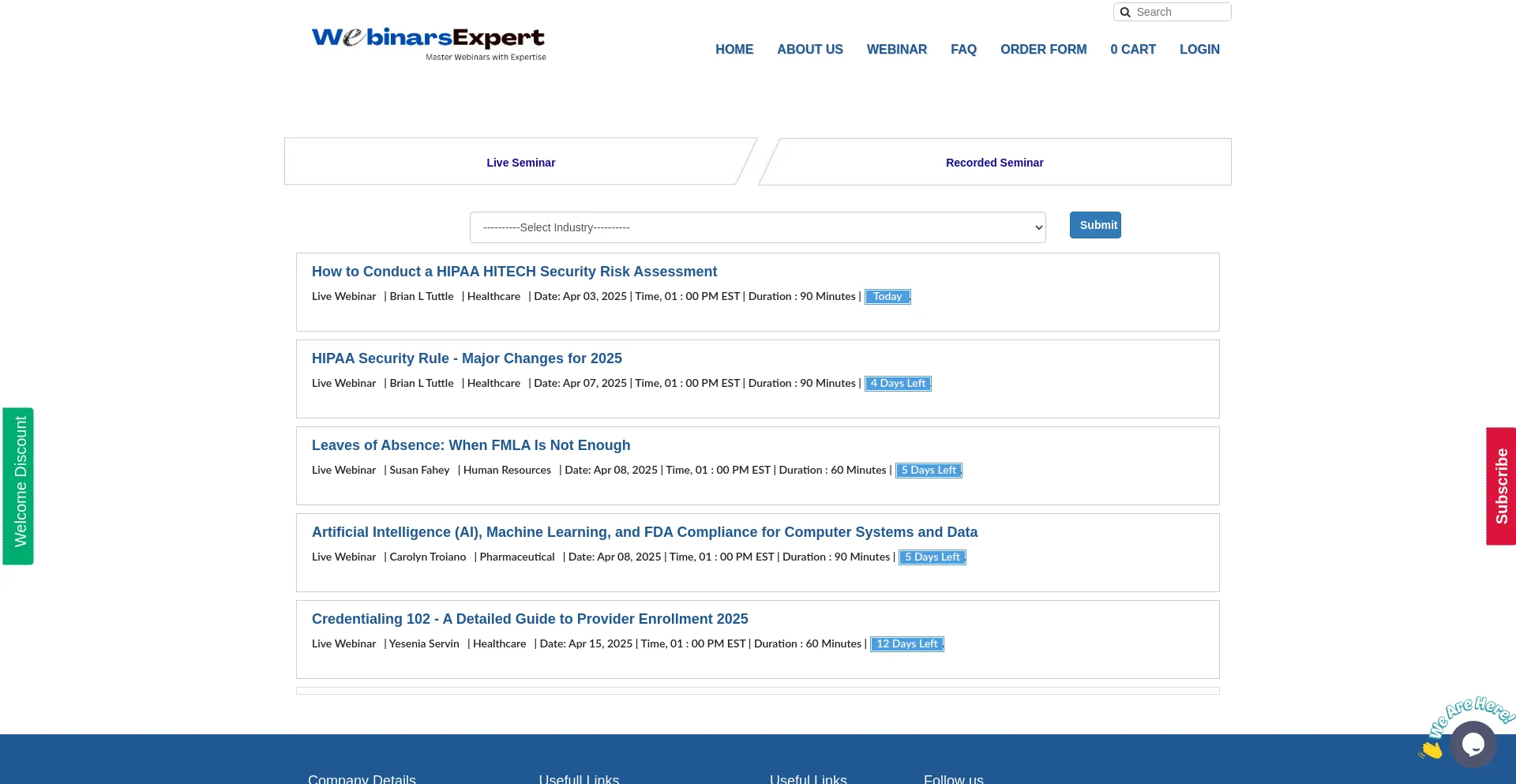Open the ORDER FORM page
This screenshot has width=1516, height=784.
coord(1044,49)
